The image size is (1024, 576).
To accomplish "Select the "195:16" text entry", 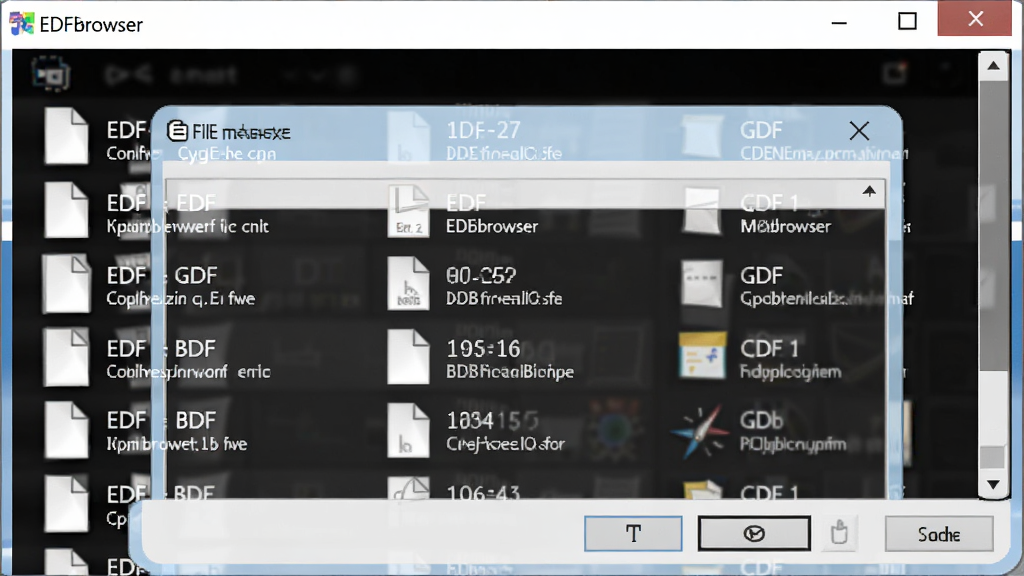I will pyautogui.click(x=483, y=349).
